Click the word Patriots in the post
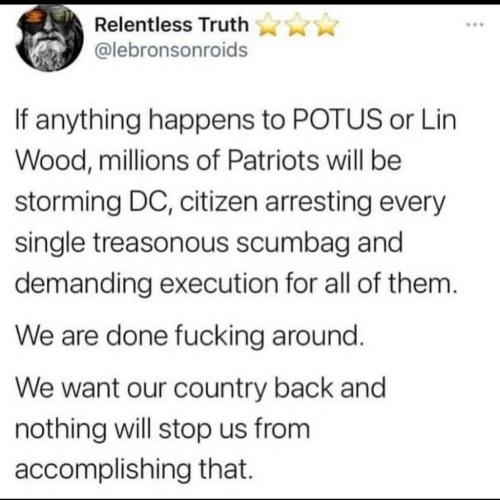500x500 pixels. pos(273,161)
